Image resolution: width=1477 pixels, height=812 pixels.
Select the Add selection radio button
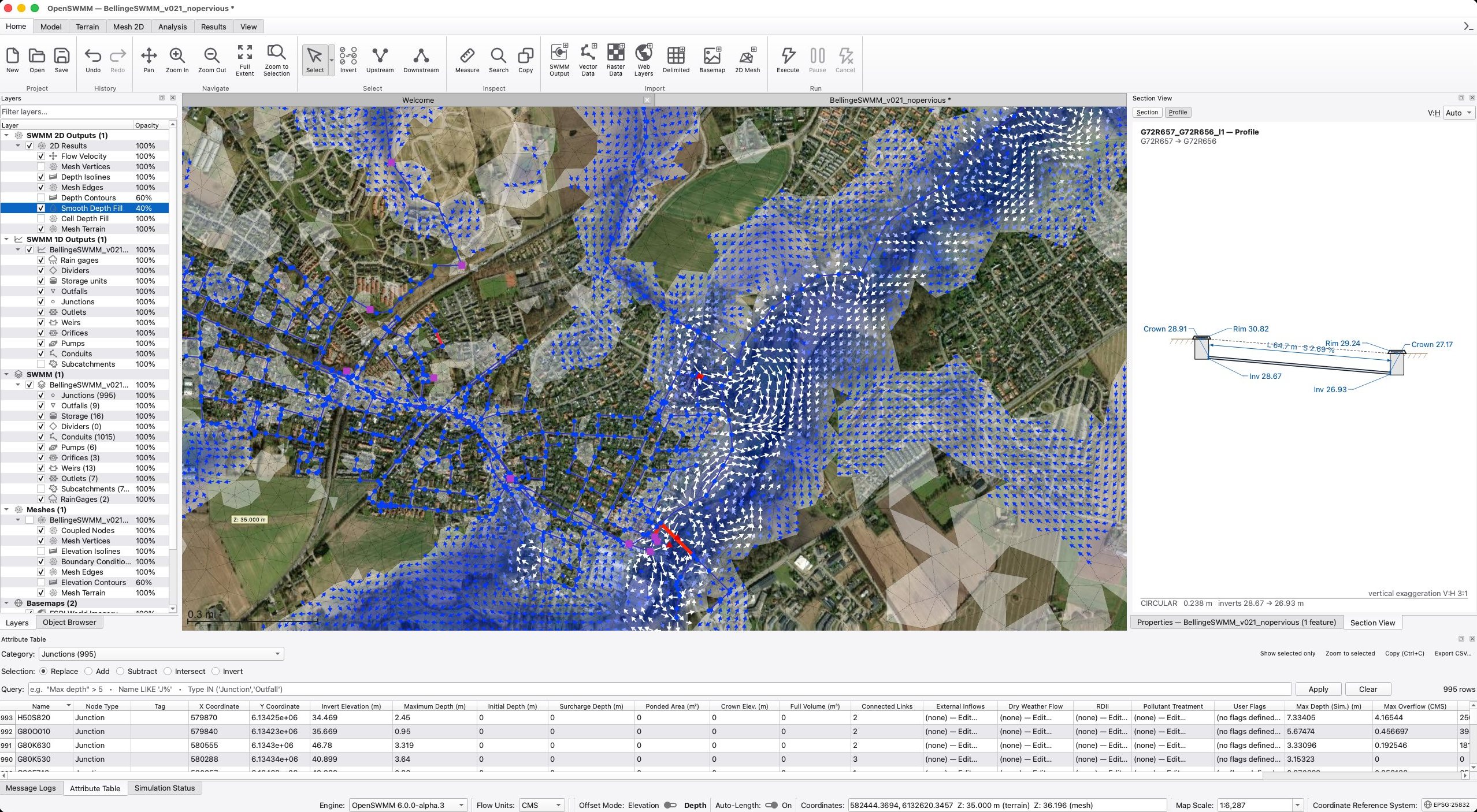pyautogui.click(x=88, y=671)
